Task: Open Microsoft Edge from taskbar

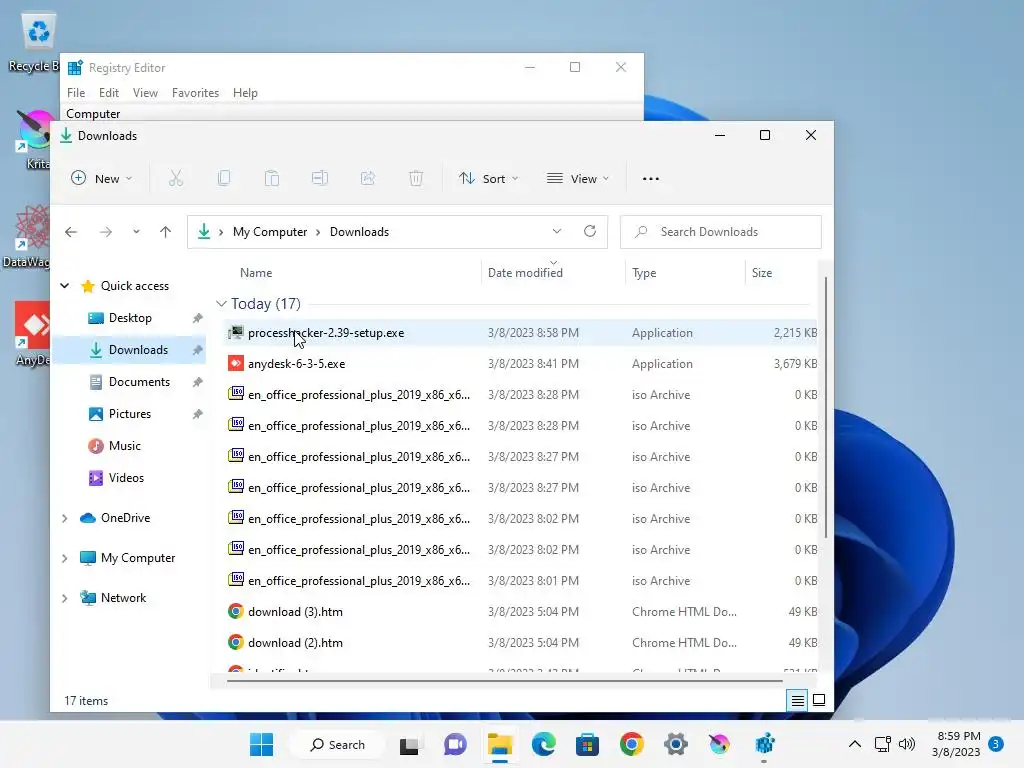Action: click(543, 744)
